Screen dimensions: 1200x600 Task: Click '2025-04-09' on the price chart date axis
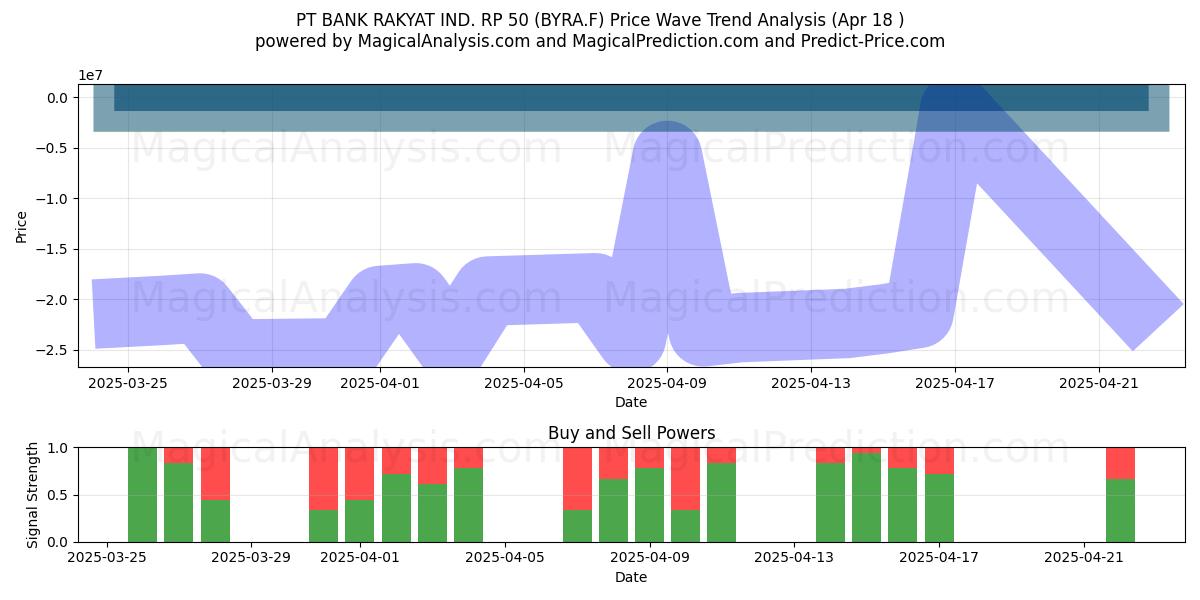pos(668,382)
